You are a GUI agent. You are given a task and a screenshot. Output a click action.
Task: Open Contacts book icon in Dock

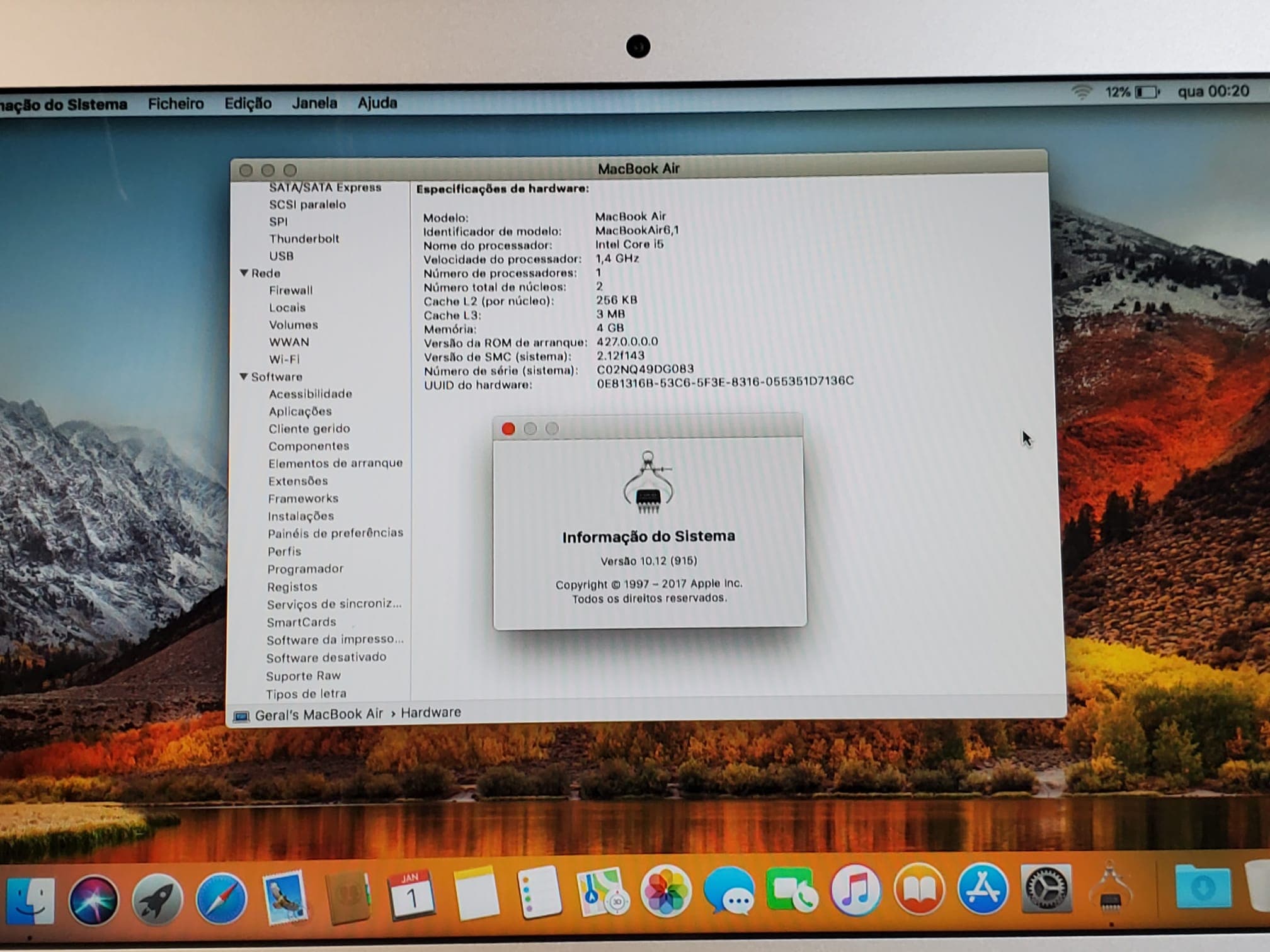(x=348, y=897)
